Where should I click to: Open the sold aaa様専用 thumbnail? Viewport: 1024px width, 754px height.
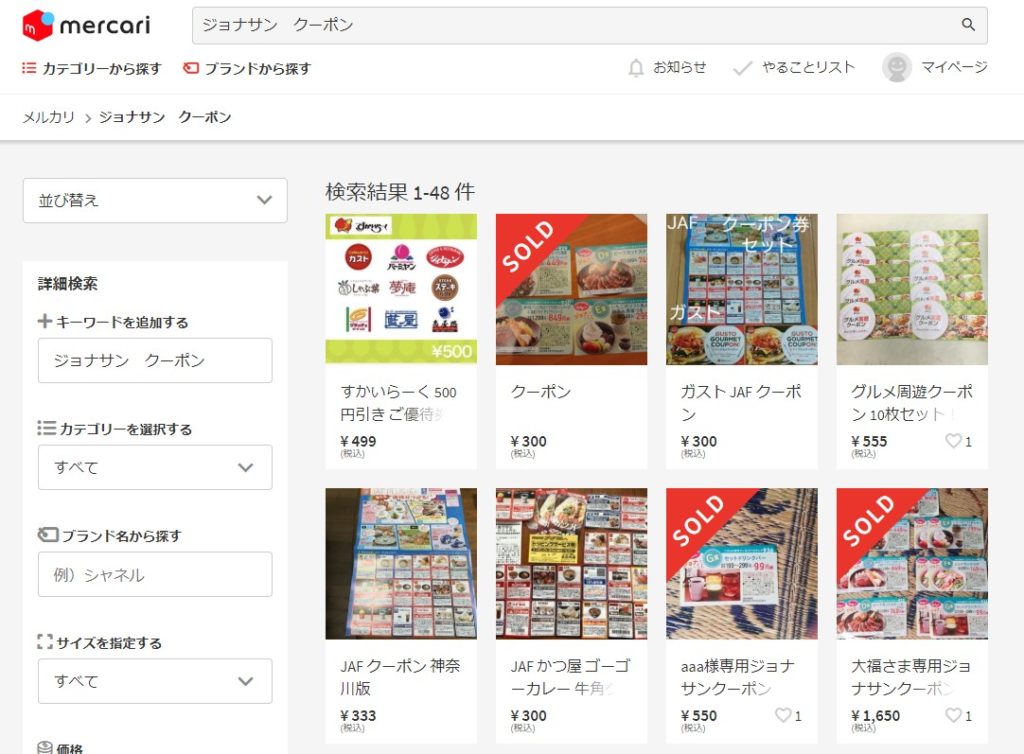(742, 563)
